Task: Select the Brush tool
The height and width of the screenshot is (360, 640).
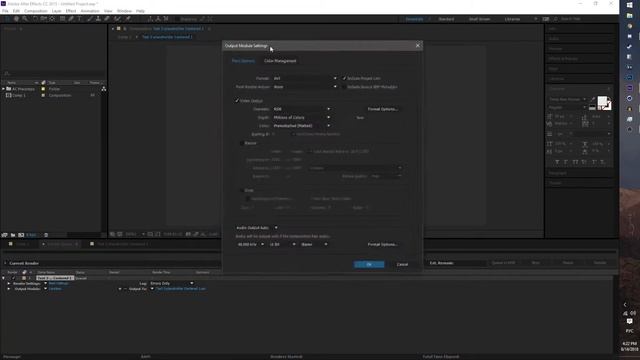Action: coord(89,19)
